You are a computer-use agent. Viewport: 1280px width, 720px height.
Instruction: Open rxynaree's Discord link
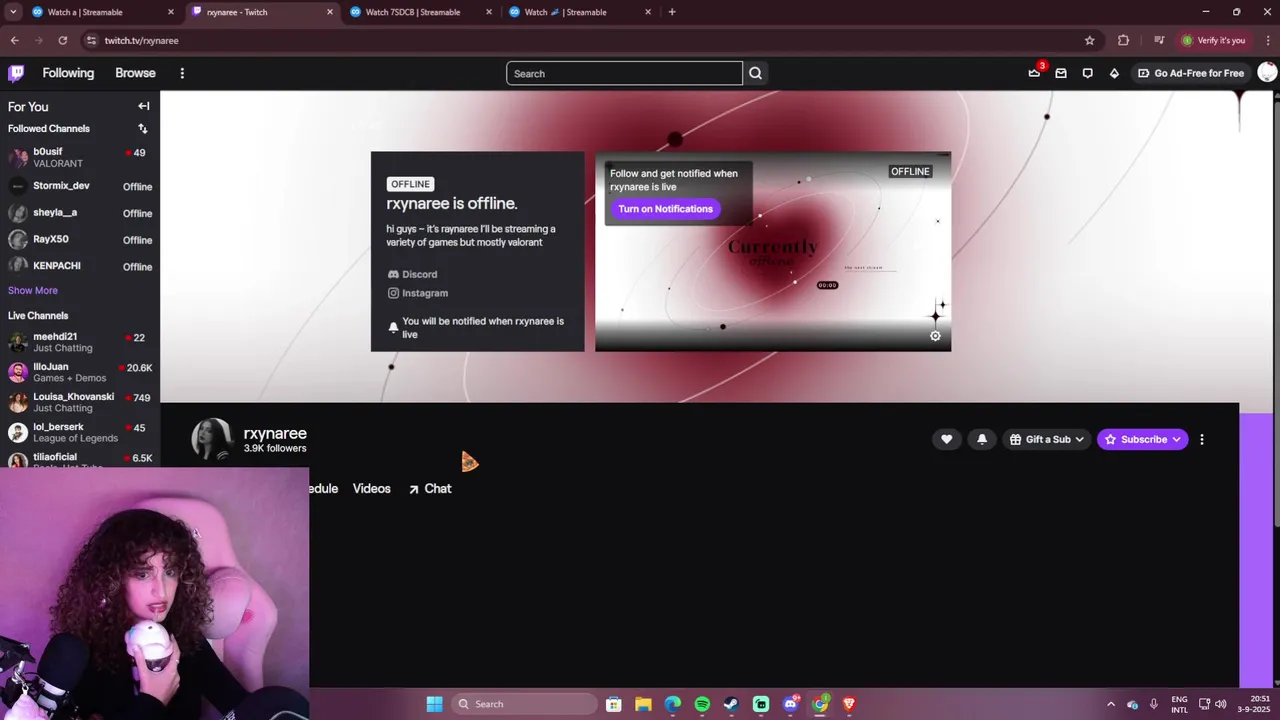click(412, 274)
